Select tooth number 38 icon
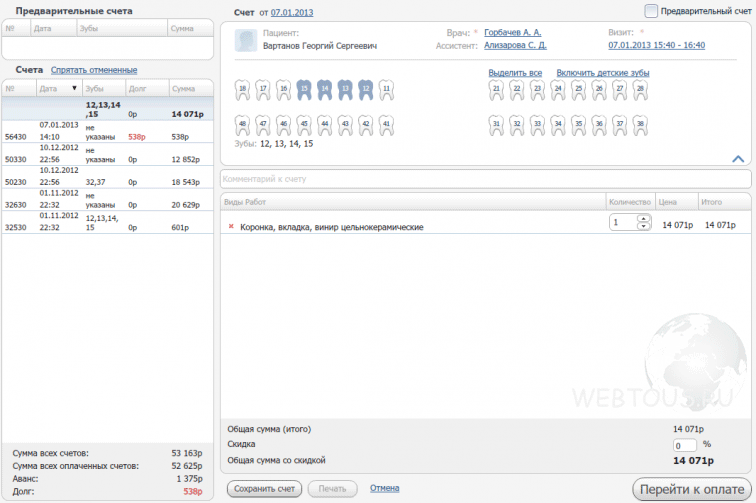The width and height of the screenshot is (756, 503). pos(640,125)
